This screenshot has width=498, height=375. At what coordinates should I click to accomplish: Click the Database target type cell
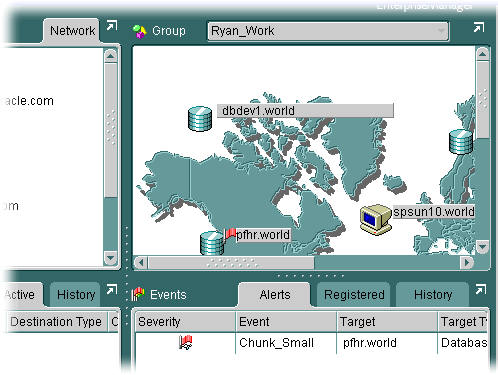[464, 343]
